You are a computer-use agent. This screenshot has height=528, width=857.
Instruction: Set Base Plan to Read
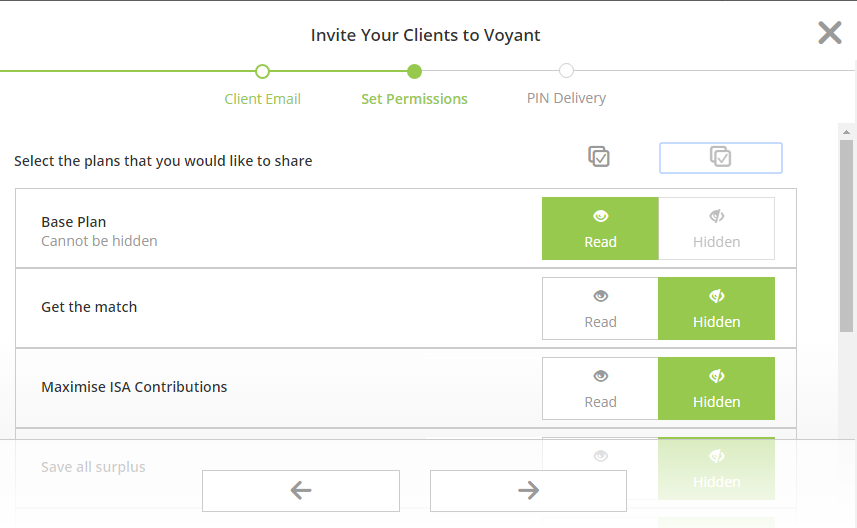(x=600, y=228)
